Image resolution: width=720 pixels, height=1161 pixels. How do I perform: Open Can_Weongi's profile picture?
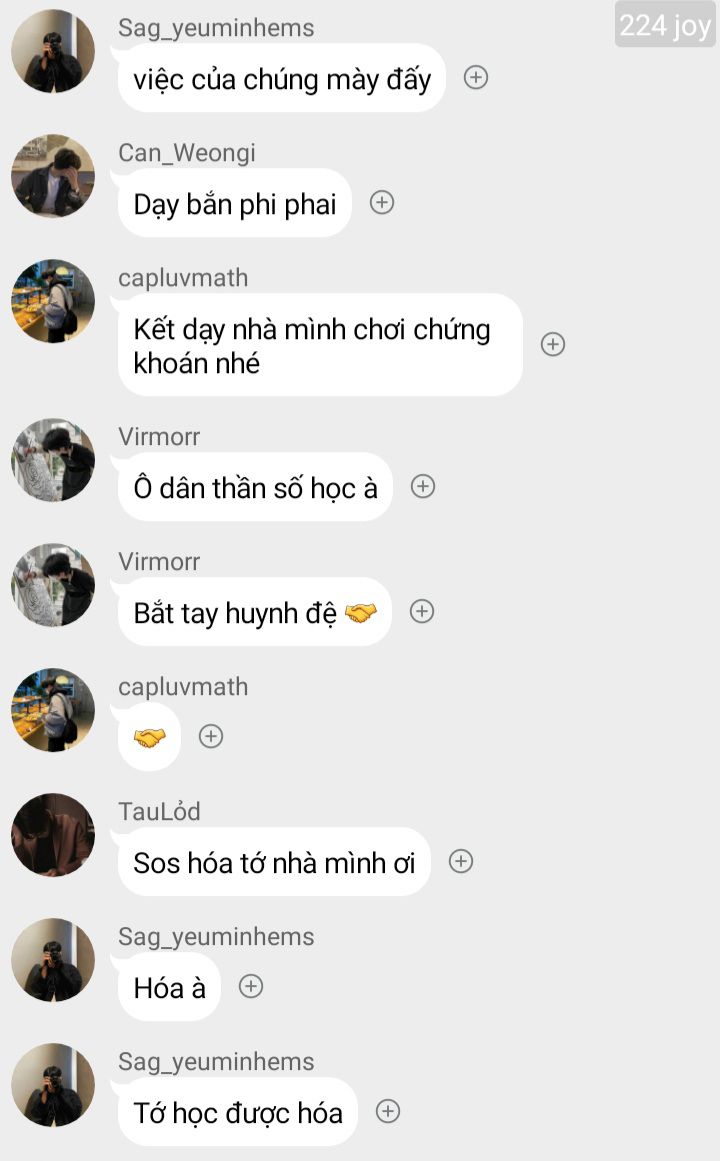(x=53, y=176)
